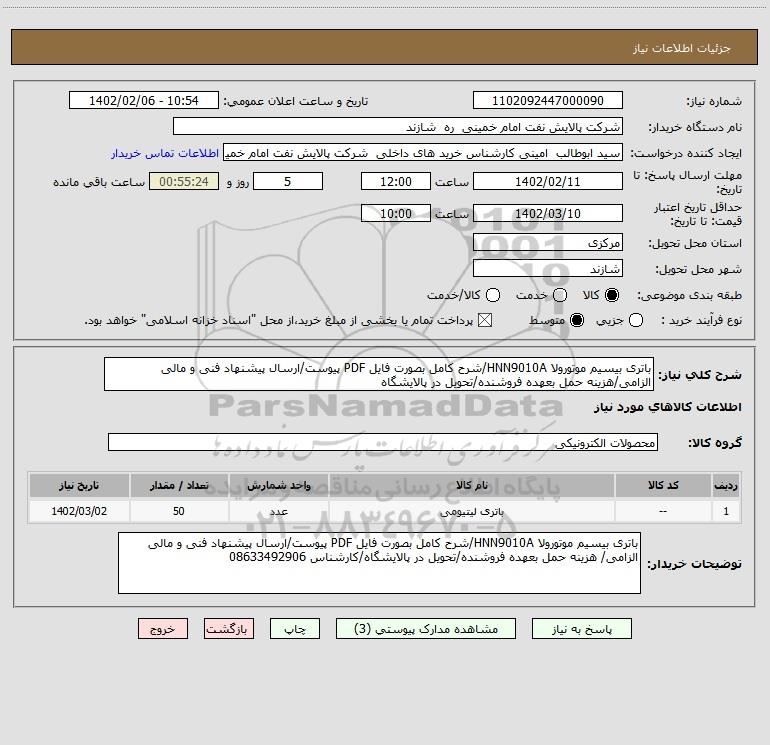Click the need date cell 1402/03/02
The image size is (770, 745).
point(79,511)
